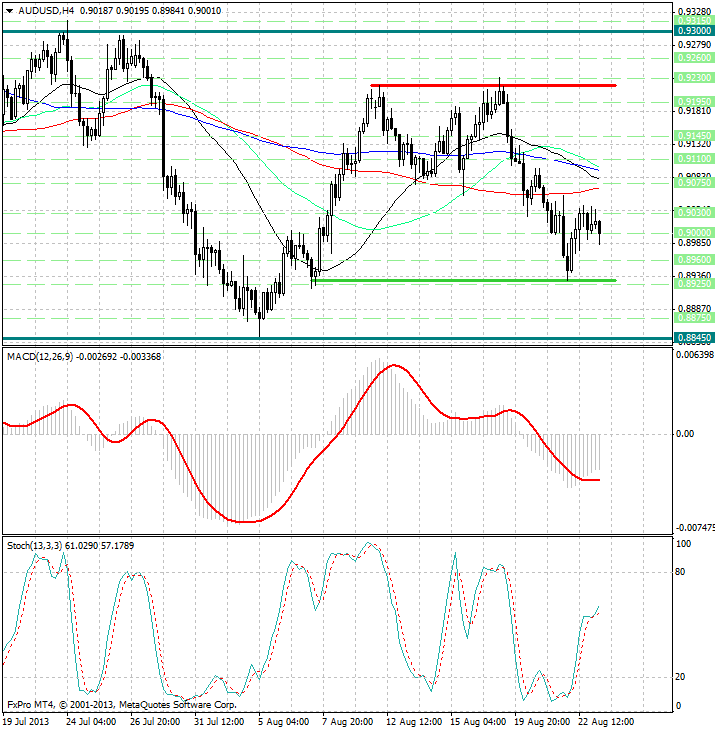Screen dimensions: 715x730
Task: Select the 19 Jul 2013 date label
Action: 25,721
